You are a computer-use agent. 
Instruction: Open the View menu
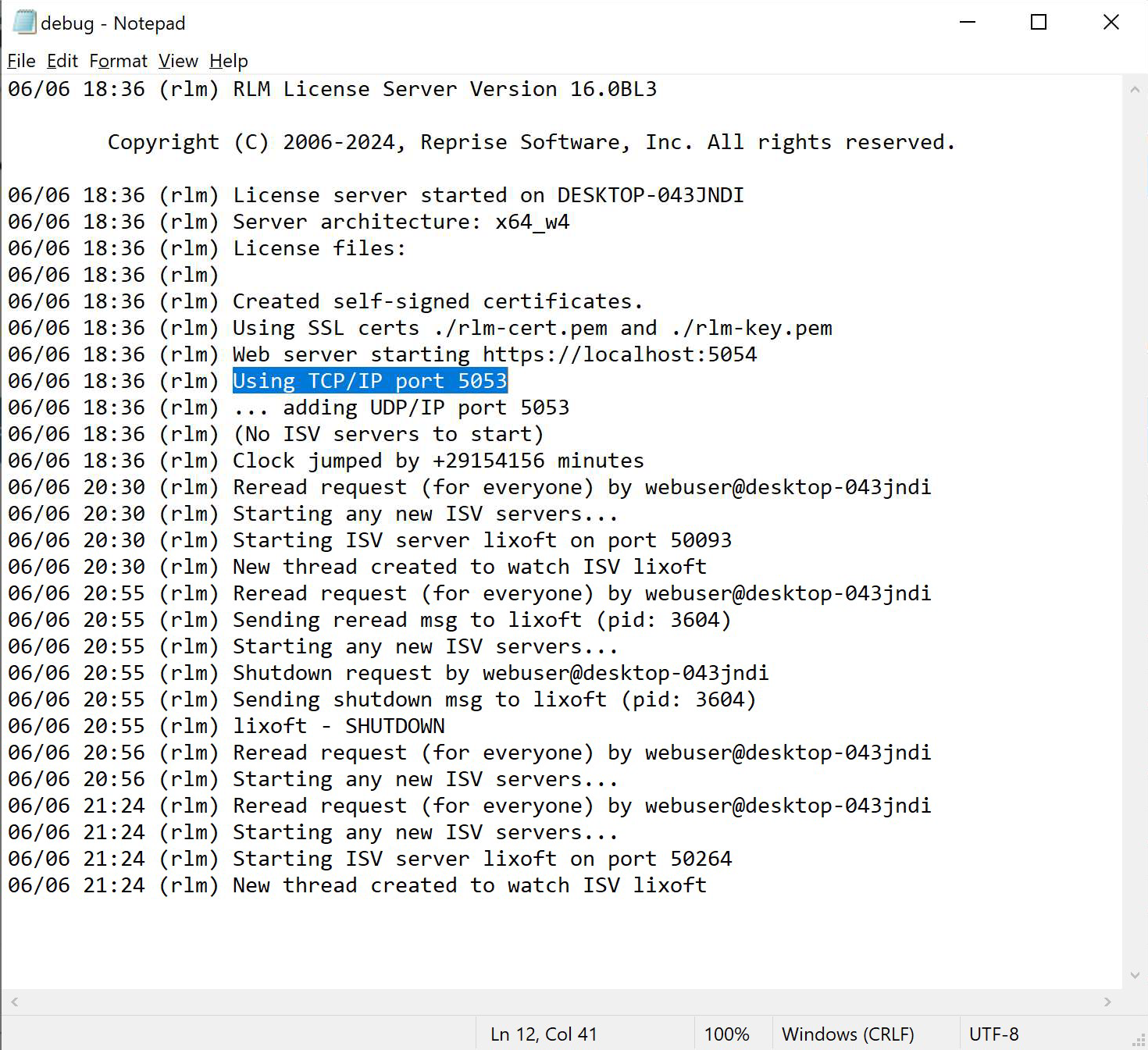tap(178, 61)
